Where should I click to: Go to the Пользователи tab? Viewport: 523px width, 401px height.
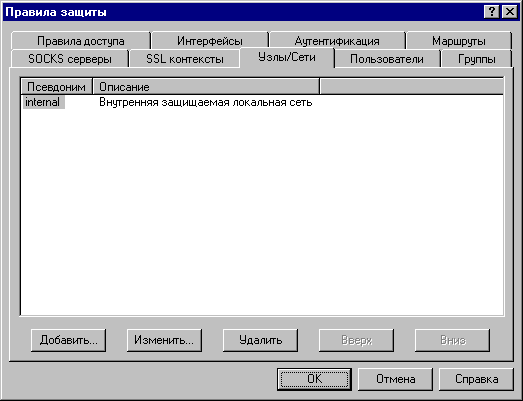click(387, 59)
